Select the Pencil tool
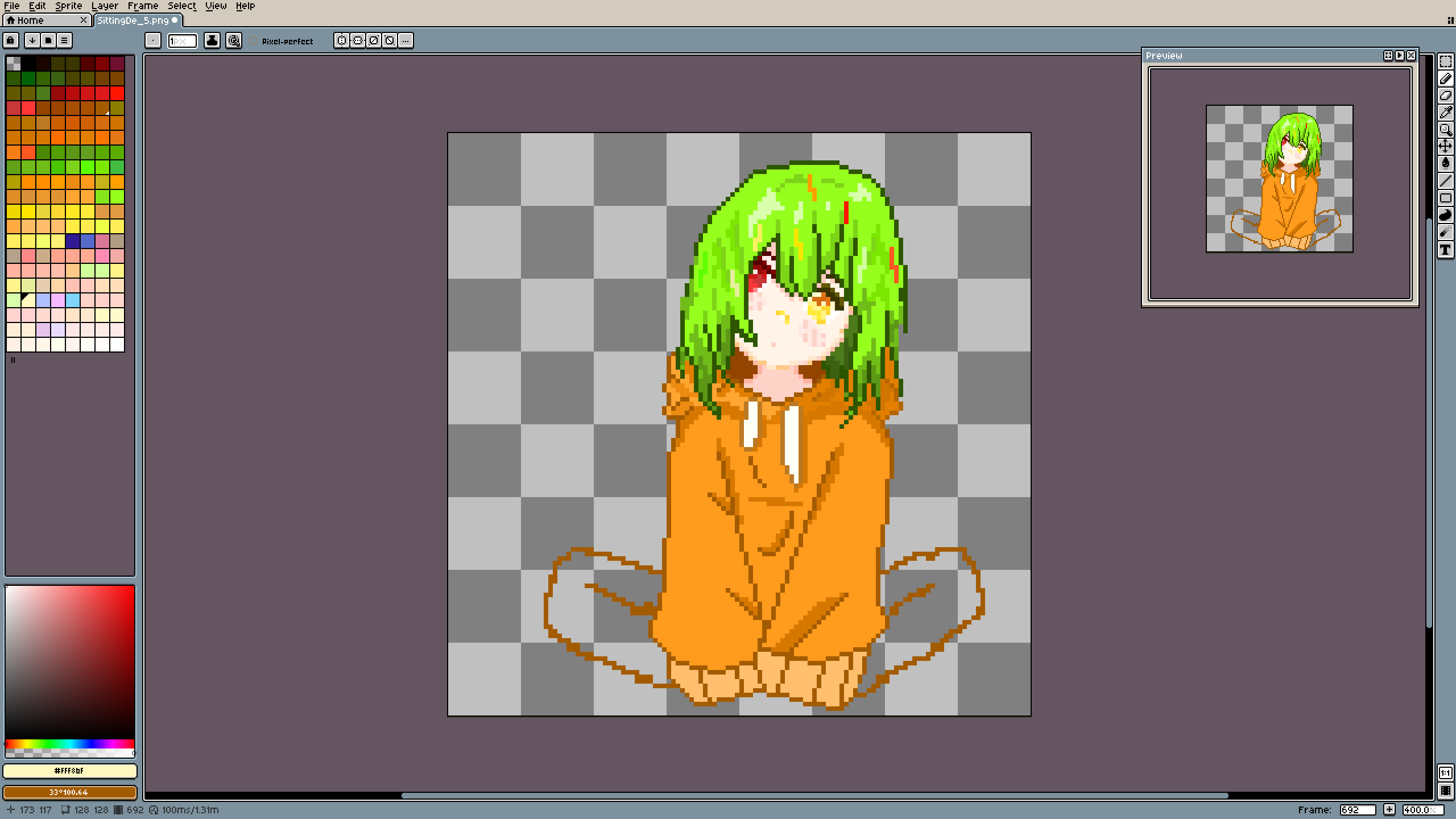 point(1445,78)
